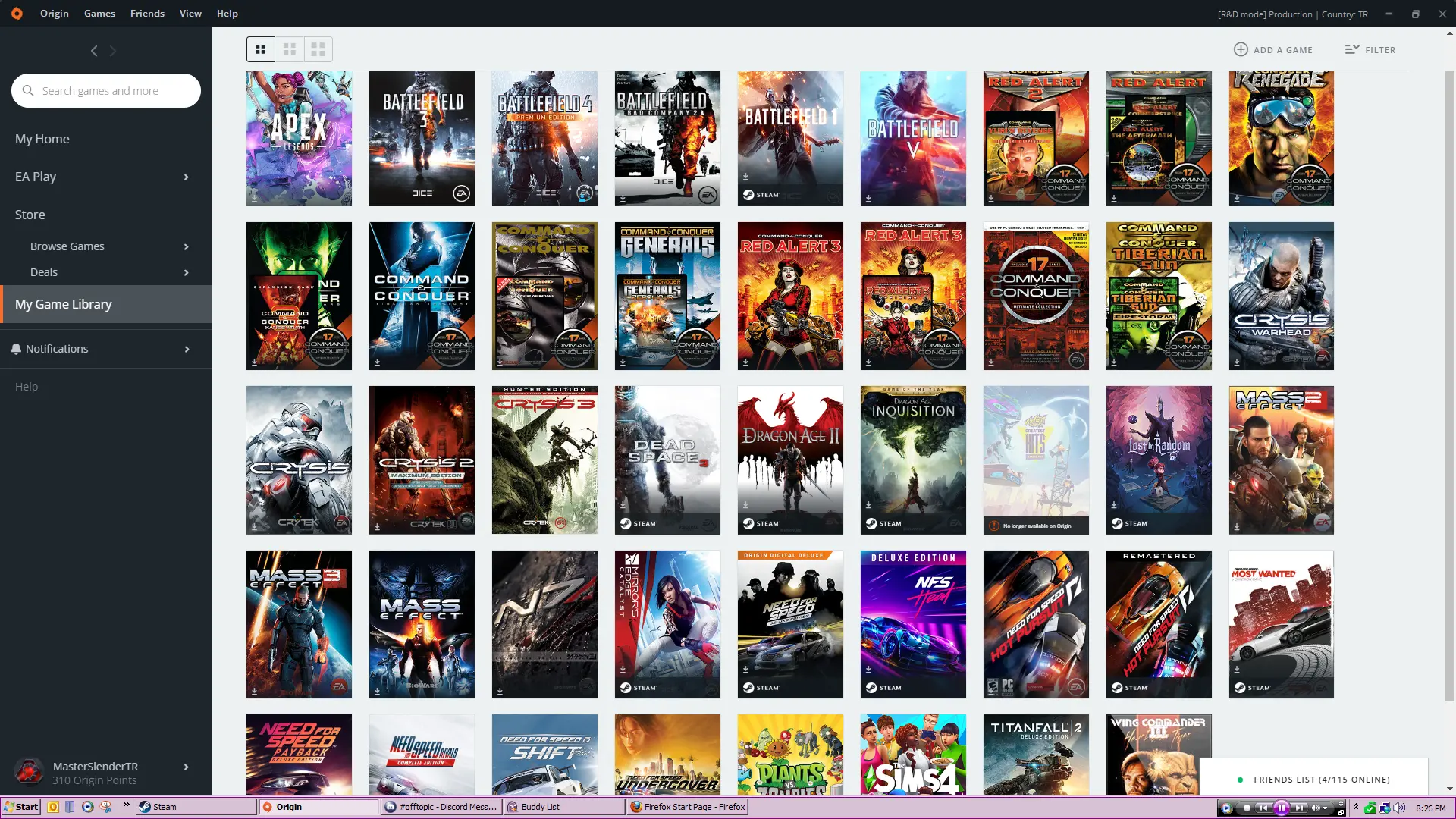Click the notifications bell icon
The width and height of the screenshot is (1456, 819).
coord(16,349)
